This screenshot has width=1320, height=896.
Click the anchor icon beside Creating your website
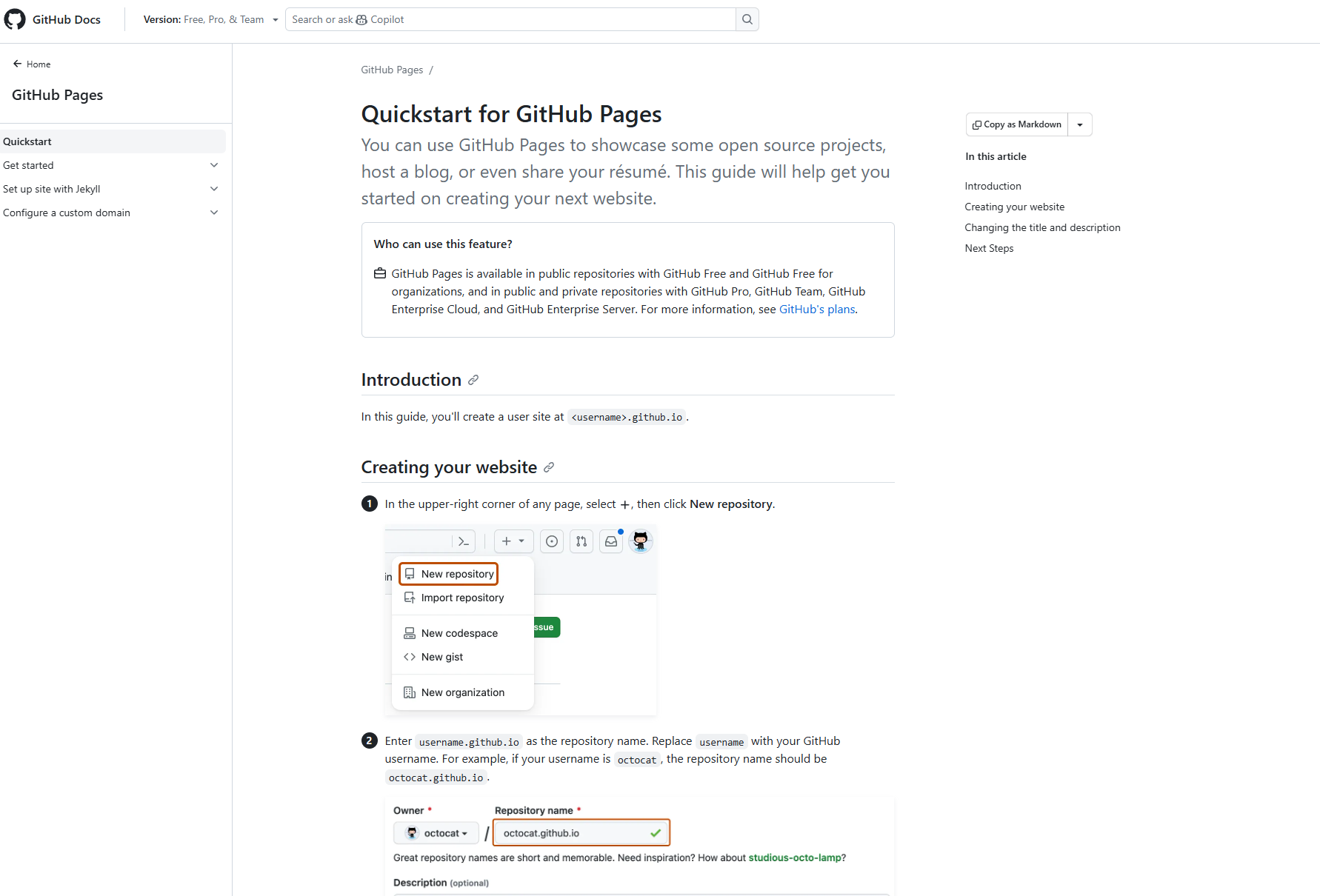549,467
